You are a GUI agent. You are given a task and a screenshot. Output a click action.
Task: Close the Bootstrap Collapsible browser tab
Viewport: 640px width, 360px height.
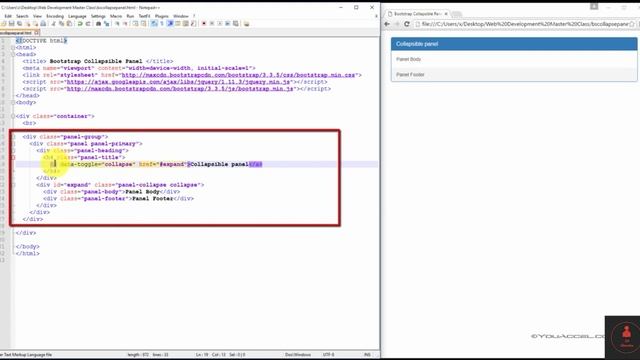pos(446,14)
